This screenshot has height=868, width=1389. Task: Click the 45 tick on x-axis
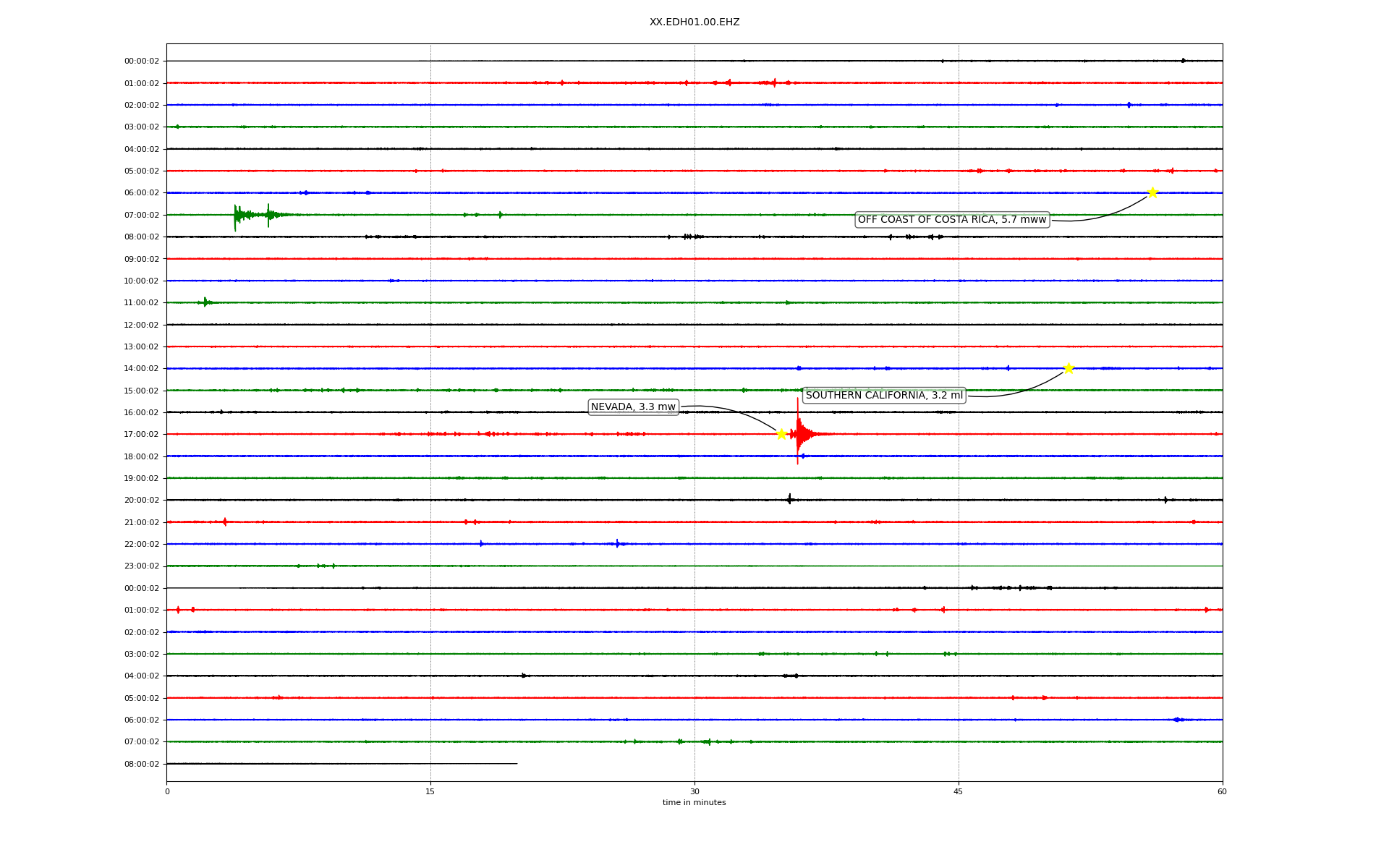tap(959, 792)
